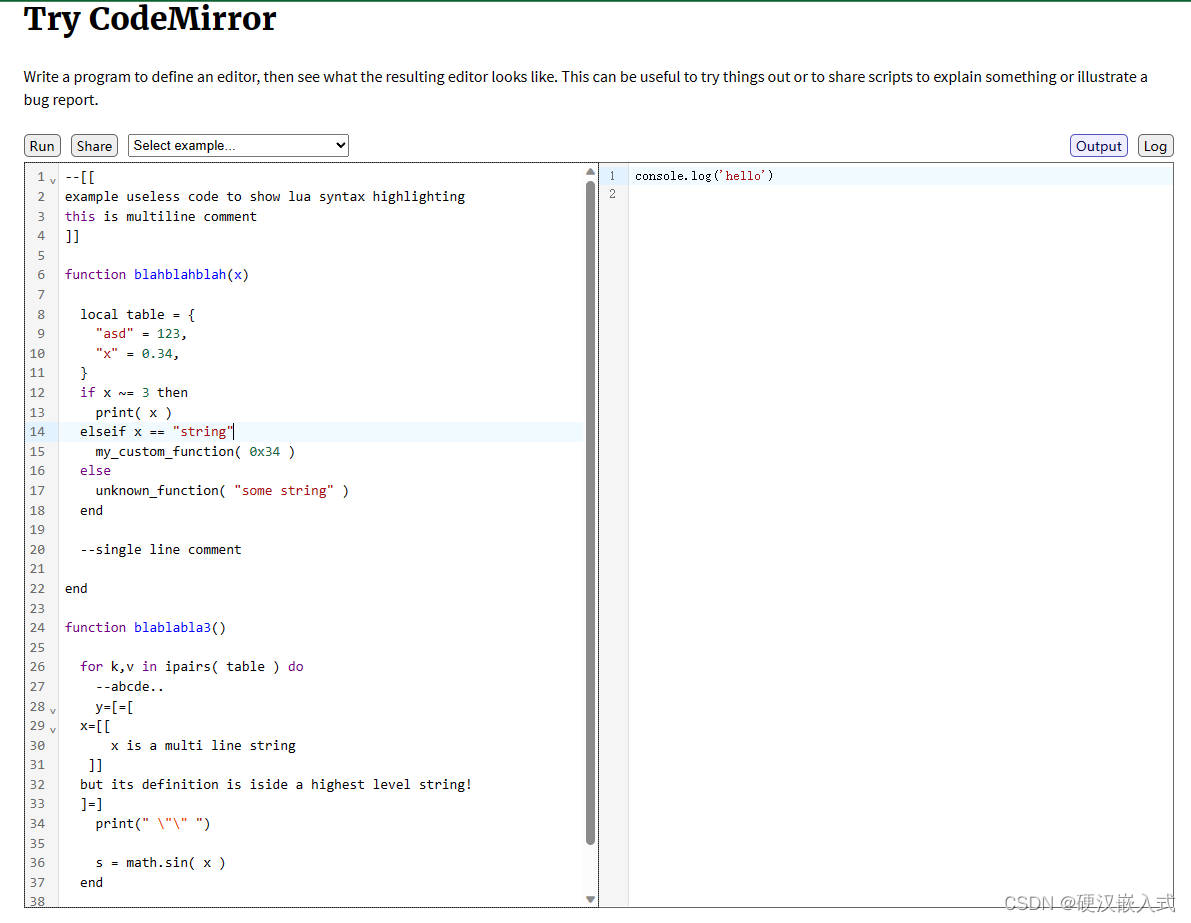Image resolution: width=1191 pixels, height=923 pixels.
Task: Click the '--single line comment' text
Action: coord(160,549)
